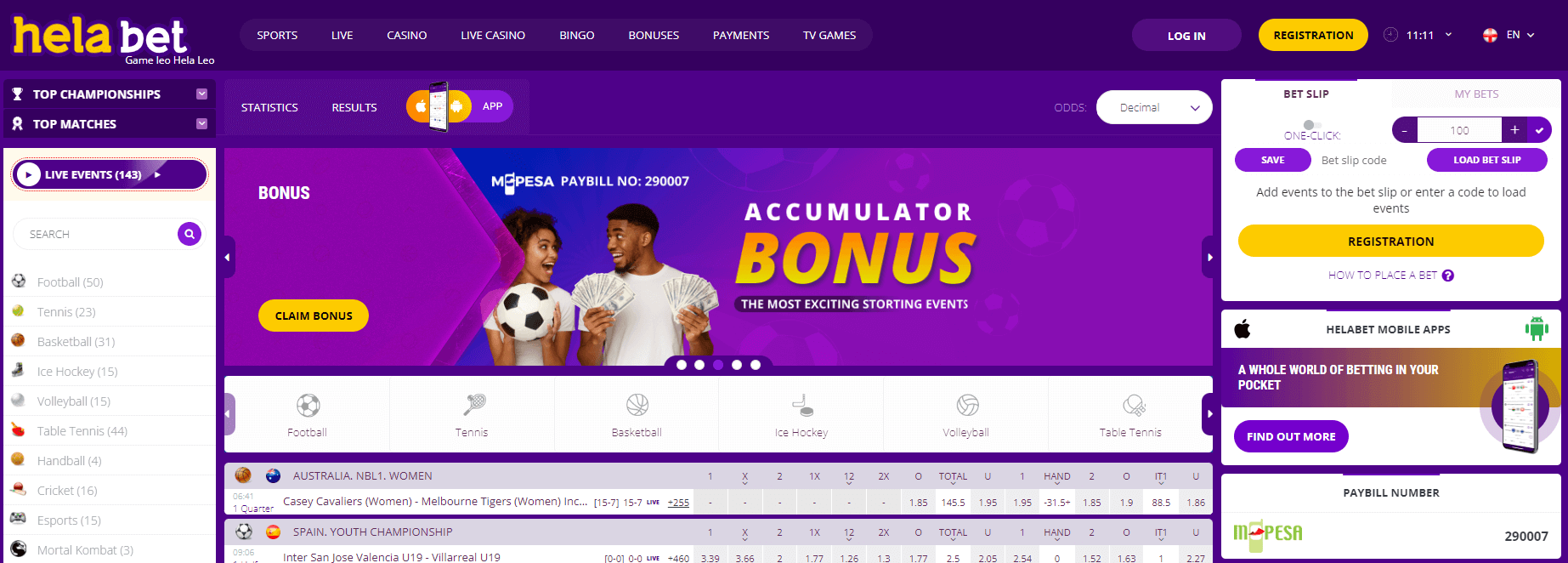Open the Apple app download icon
Image resolution: width=1568 pixels, height=563 pixels.
(x=1243, y=329)
